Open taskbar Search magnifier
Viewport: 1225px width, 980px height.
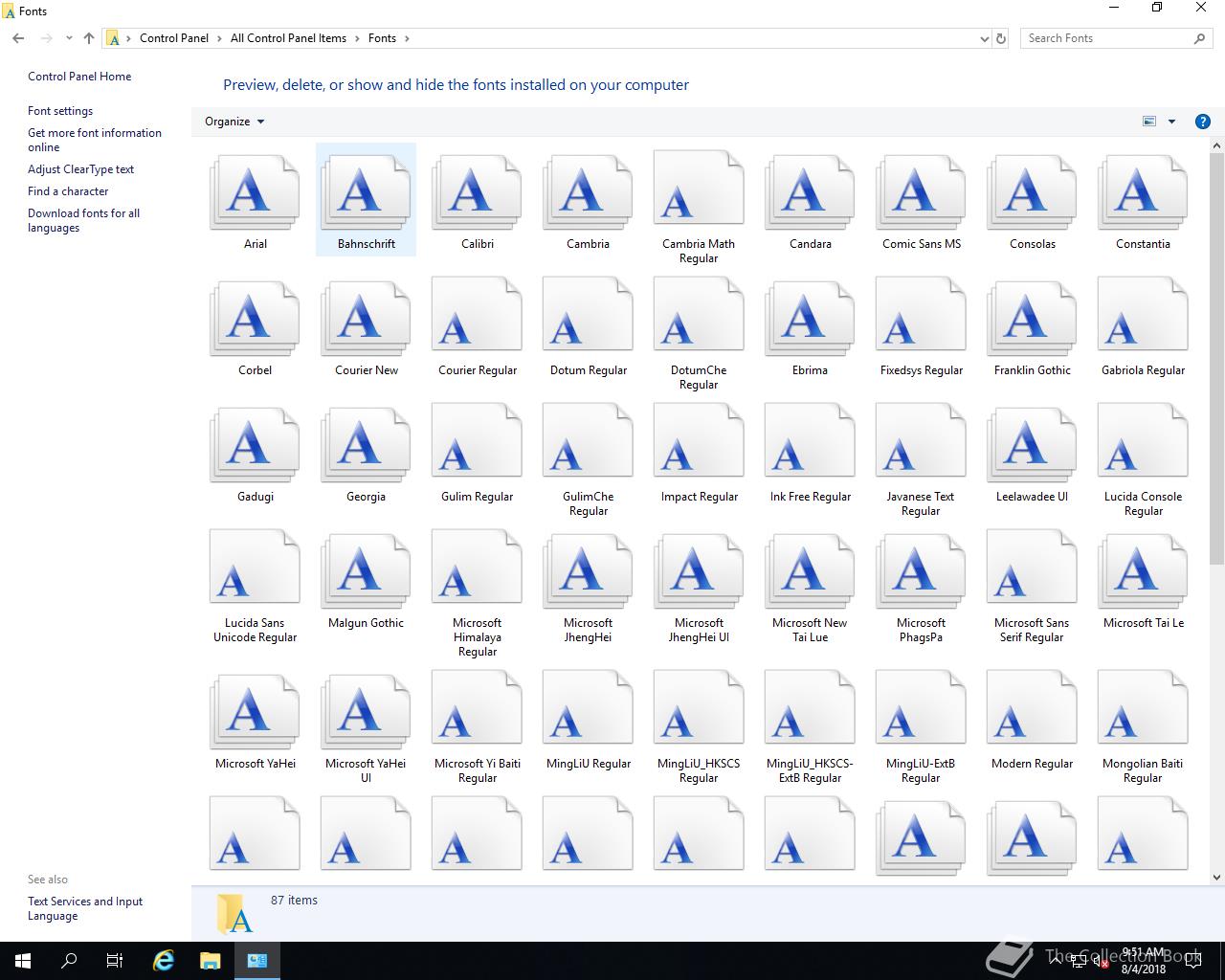(69, 961)
